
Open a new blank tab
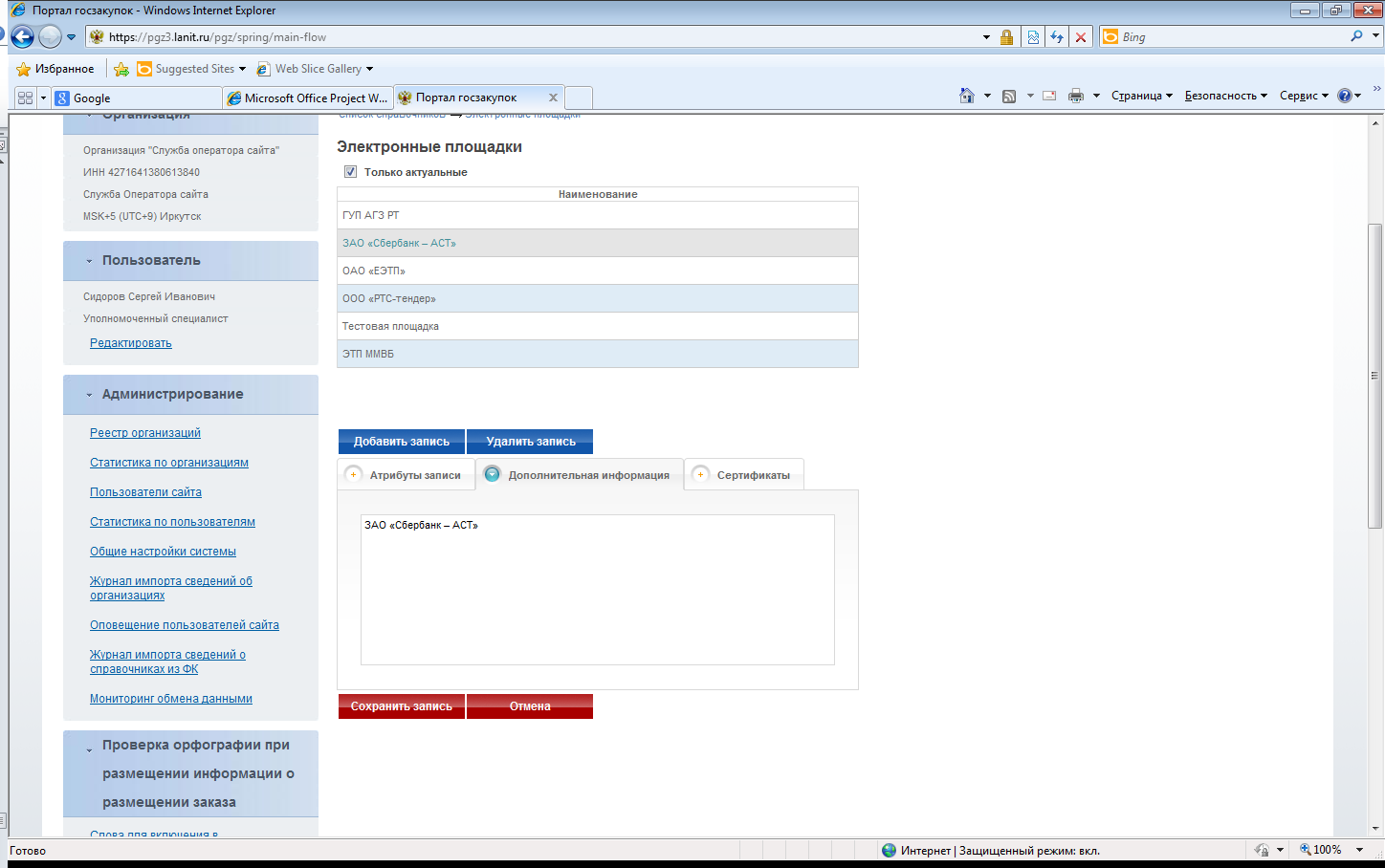click(578, 98)
